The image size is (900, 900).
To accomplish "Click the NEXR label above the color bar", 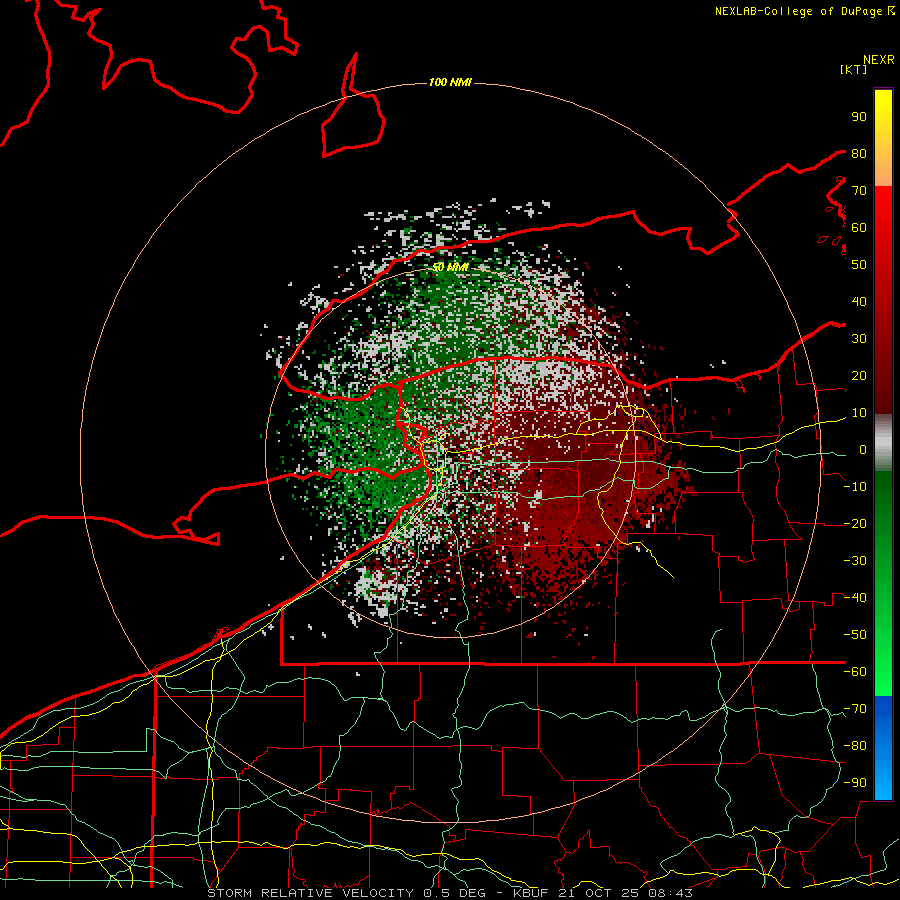I will click(x=879, y=60).
